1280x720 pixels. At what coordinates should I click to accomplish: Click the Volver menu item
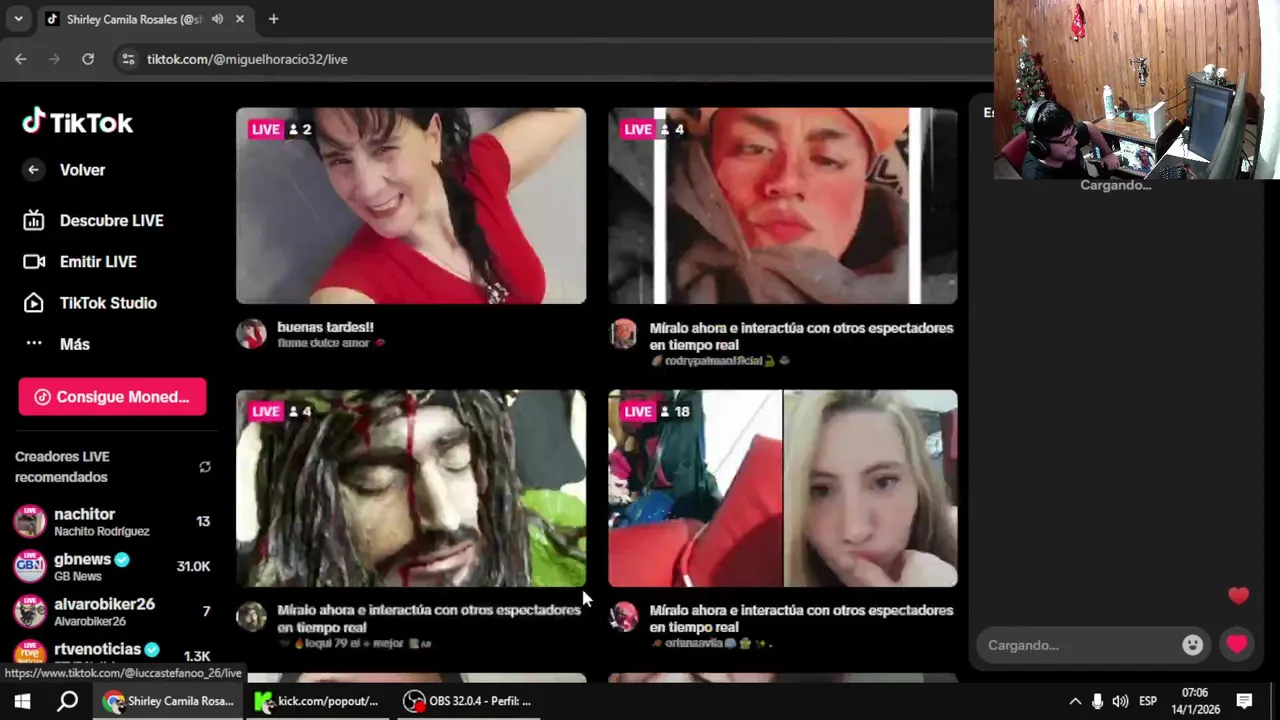(x=82, y=170)
